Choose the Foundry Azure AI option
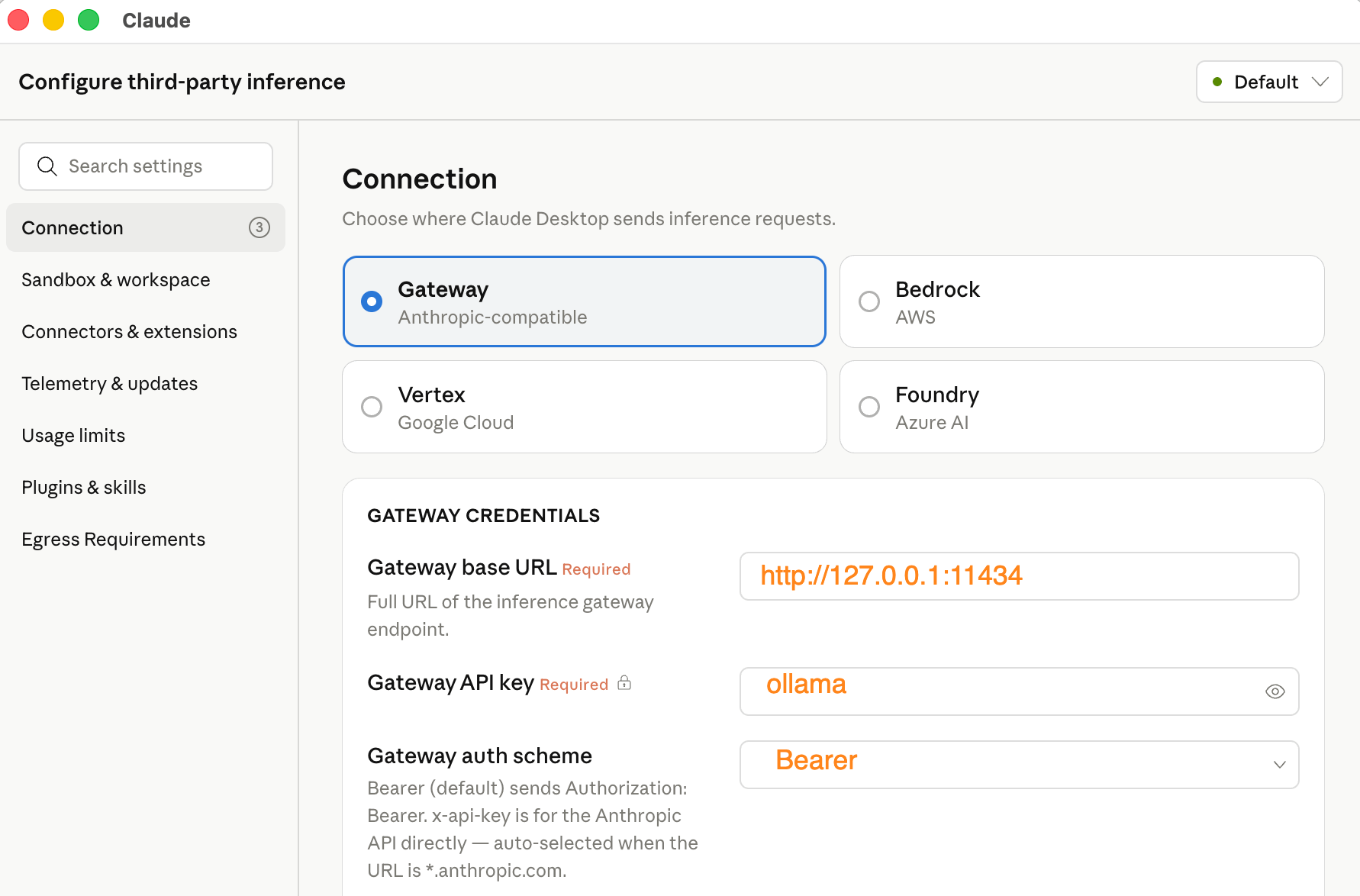This screenshot has height=896, width=1360. pyautogui.click(x=1081, y=407)
